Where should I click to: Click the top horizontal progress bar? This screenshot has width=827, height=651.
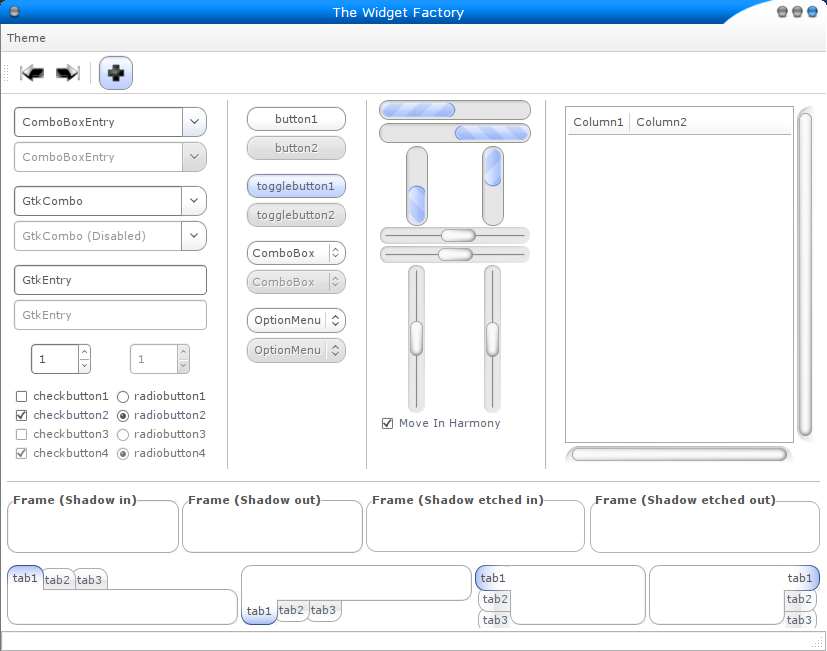point(455,110)
